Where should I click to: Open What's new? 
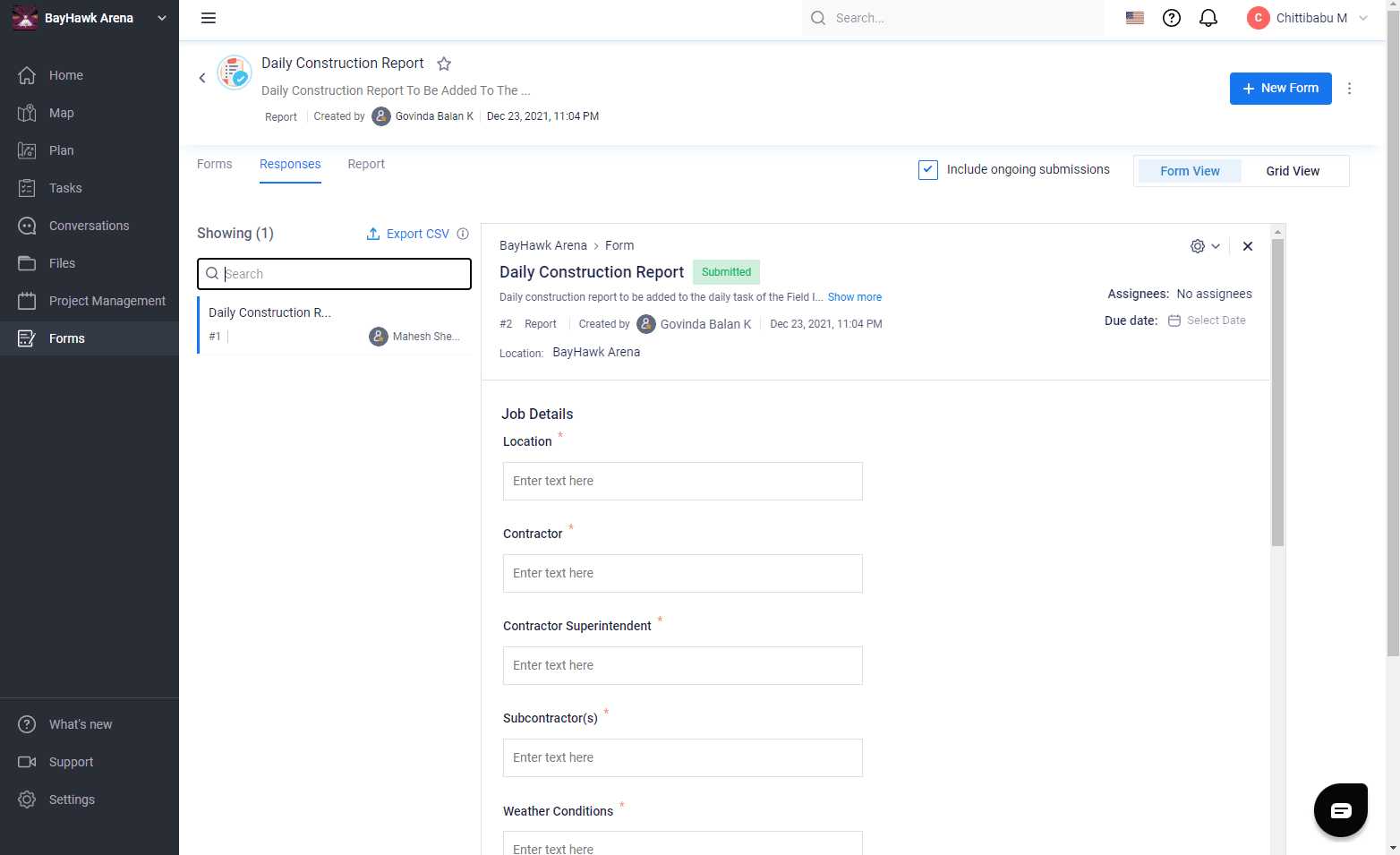point(90,724)
